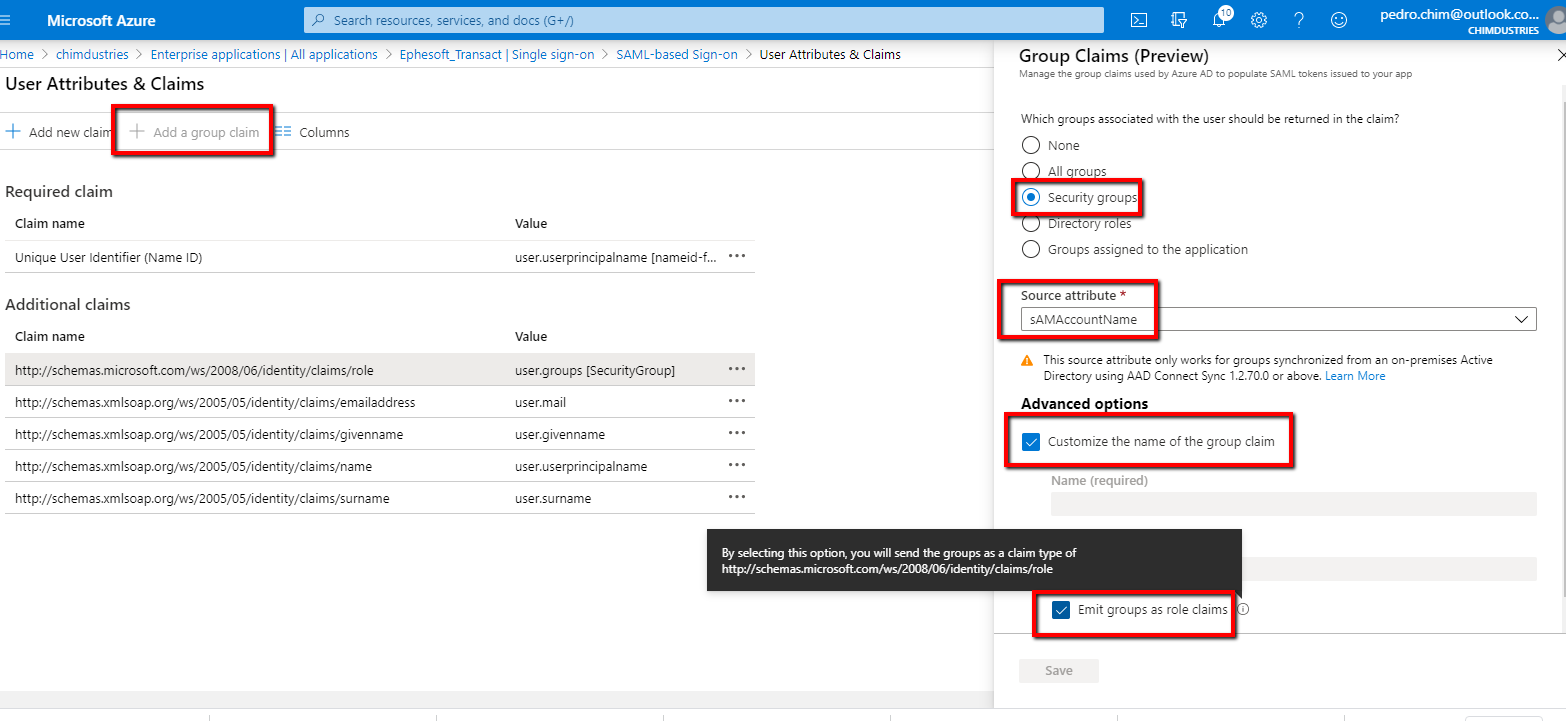Select the Security groups radio option
Screen dimensions: 1566x721
(1031, 197)
